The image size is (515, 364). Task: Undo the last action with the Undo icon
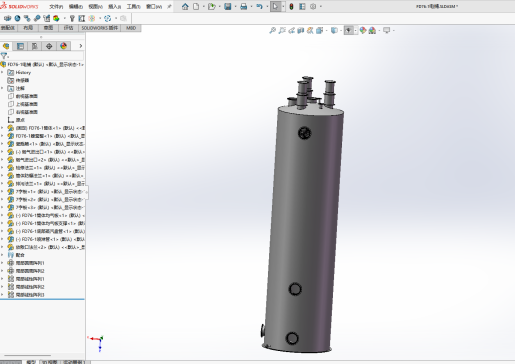(259, 6)
